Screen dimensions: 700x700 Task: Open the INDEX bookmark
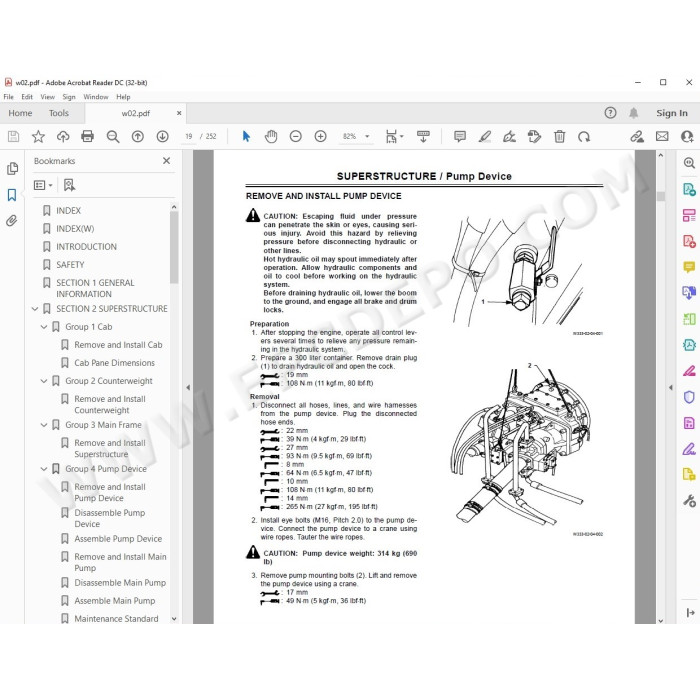click(68, 211)
